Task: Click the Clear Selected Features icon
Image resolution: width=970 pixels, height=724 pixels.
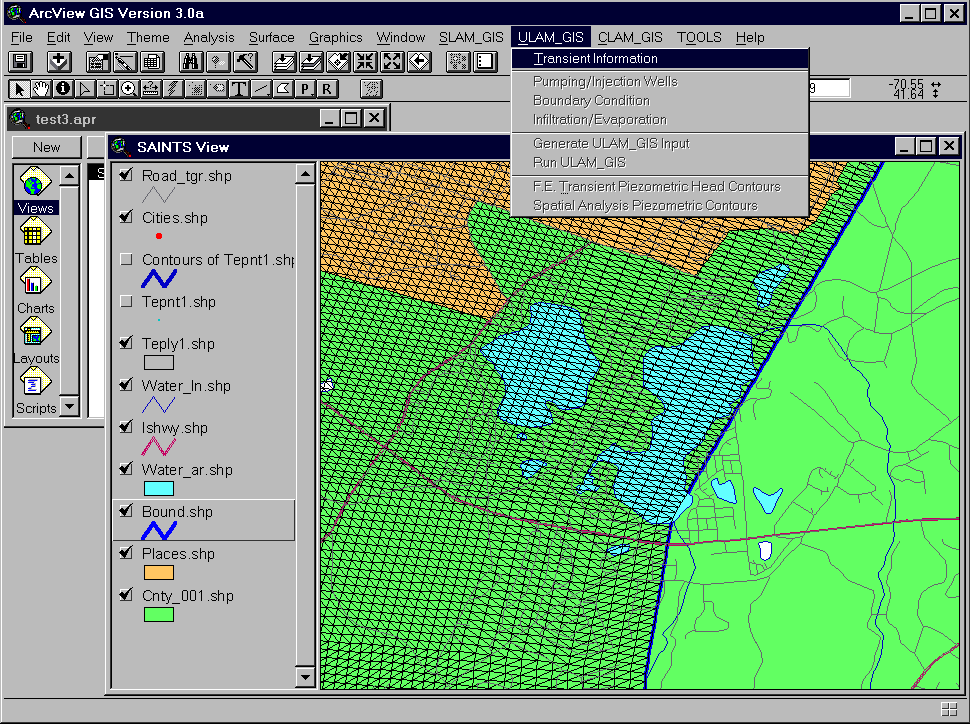Action: (486, 61)
